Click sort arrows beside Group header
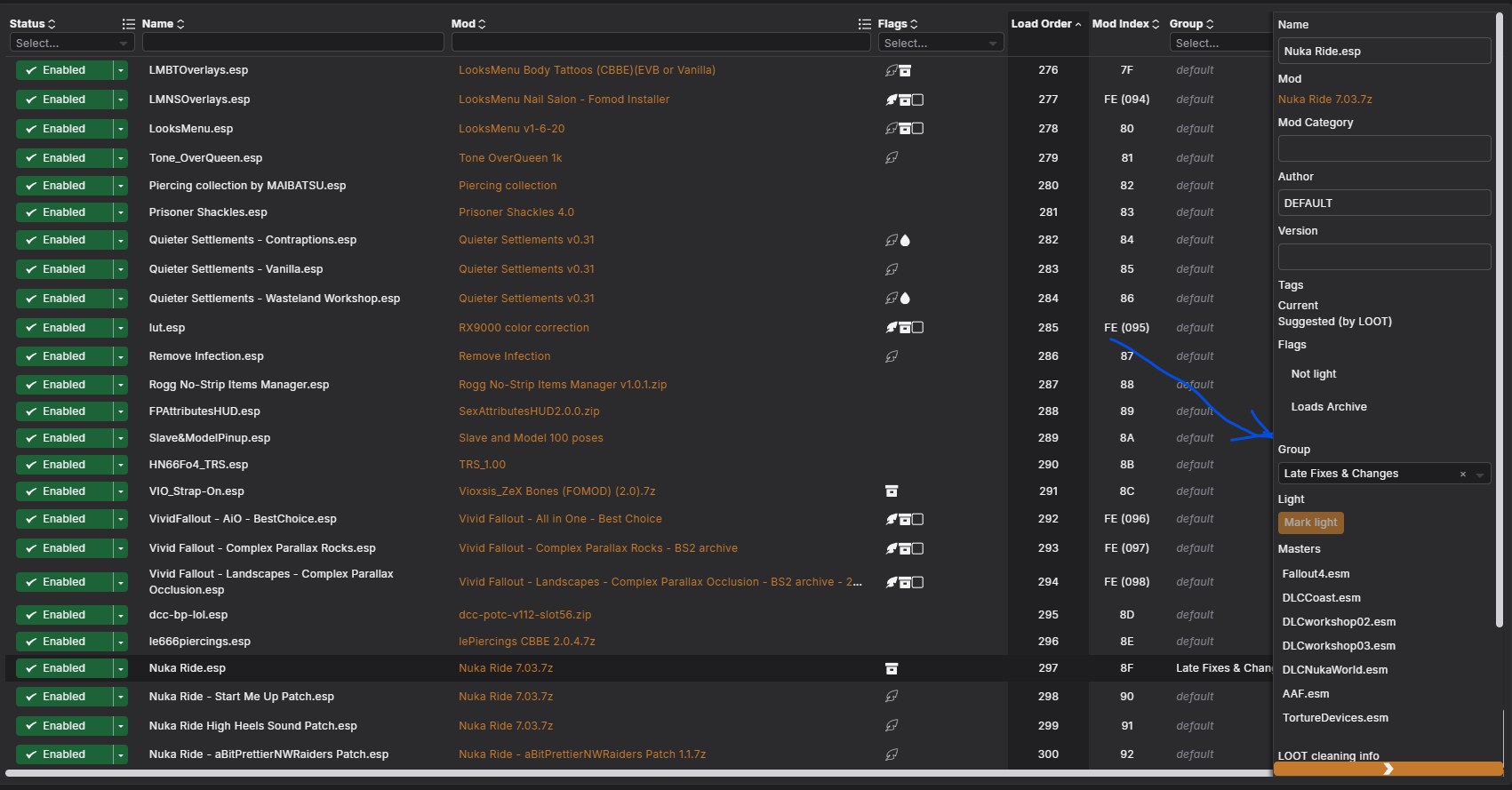The image size is (1512, 790). [x=1210, y=24]
